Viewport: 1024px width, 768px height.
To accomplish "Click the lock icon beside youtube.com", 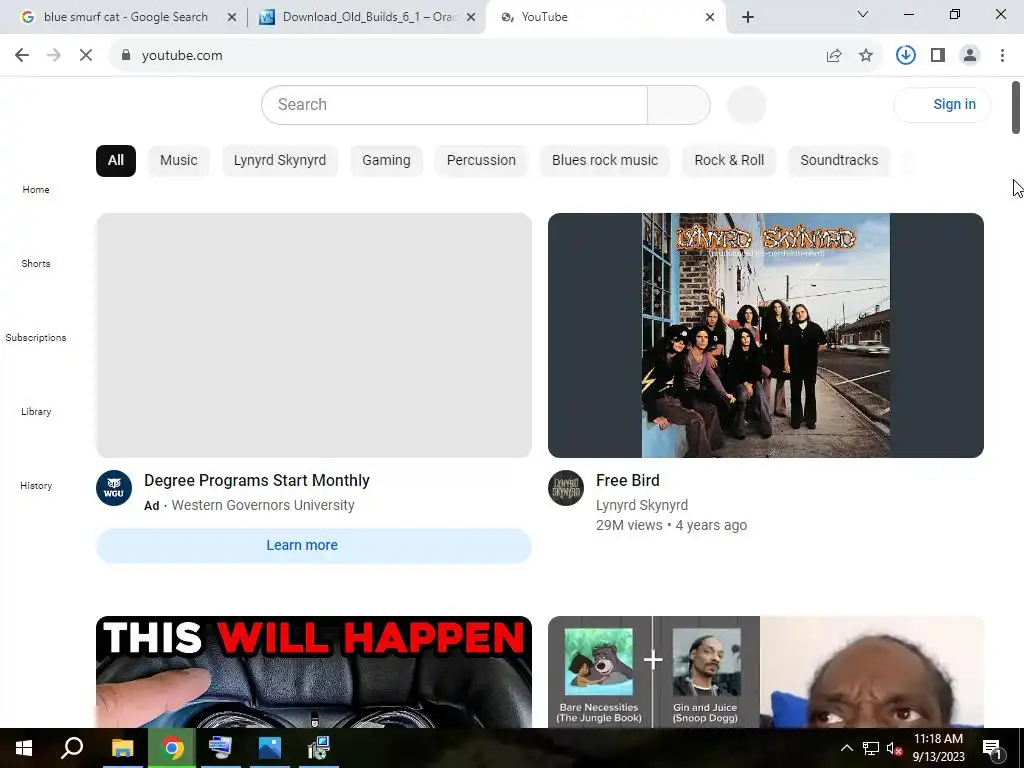I will (126, 56).
